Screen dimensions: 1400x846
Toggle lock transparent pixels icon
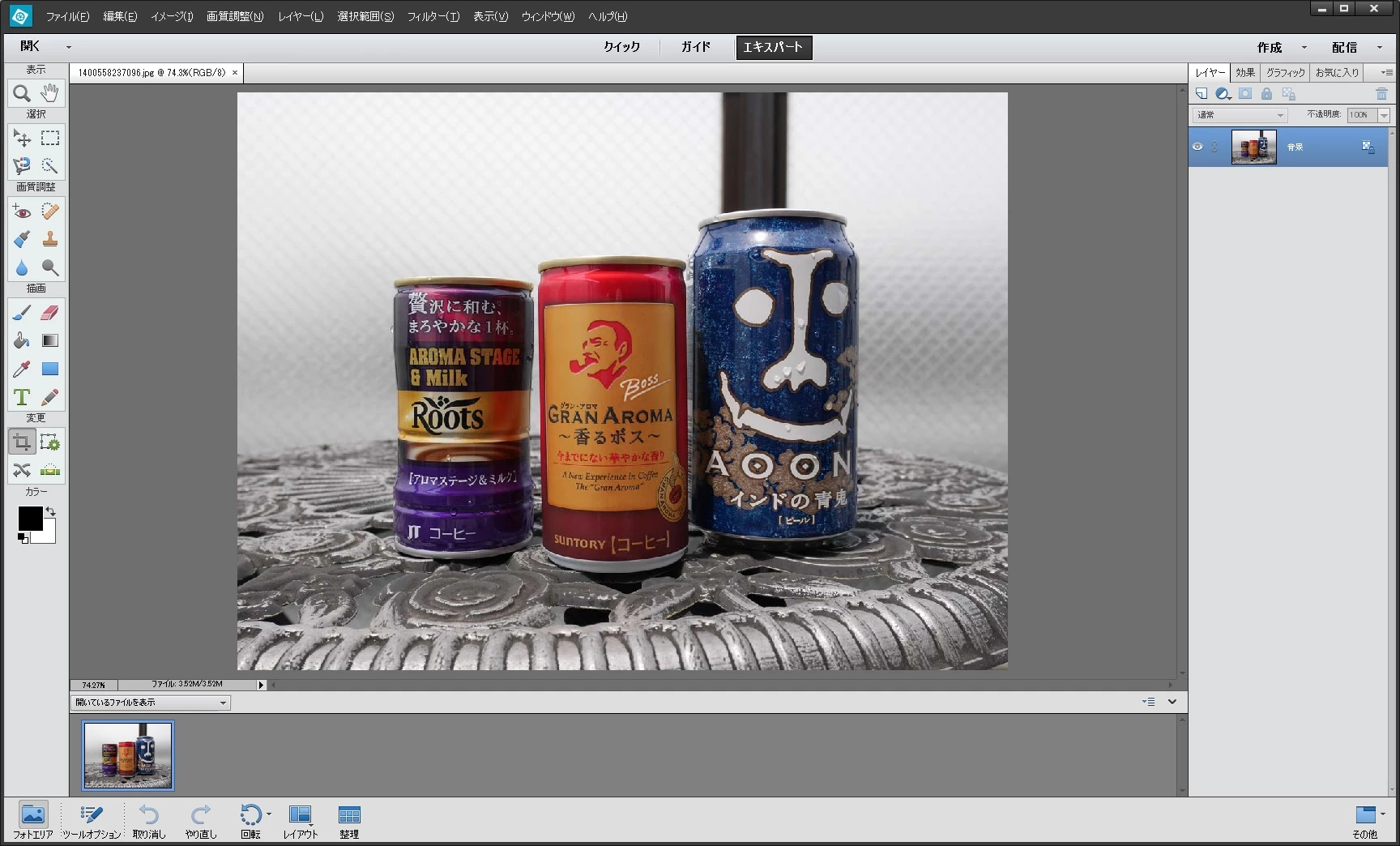[x=1289, y=94]
